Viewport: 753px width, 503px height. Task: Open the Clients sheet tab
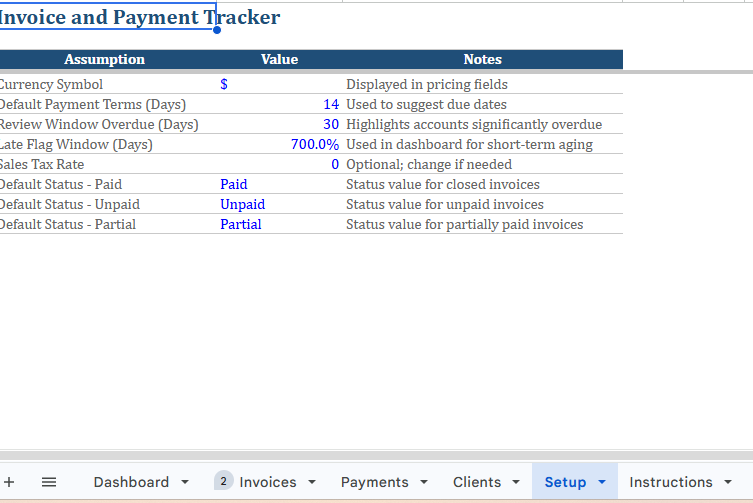click(x=477, y=482)
